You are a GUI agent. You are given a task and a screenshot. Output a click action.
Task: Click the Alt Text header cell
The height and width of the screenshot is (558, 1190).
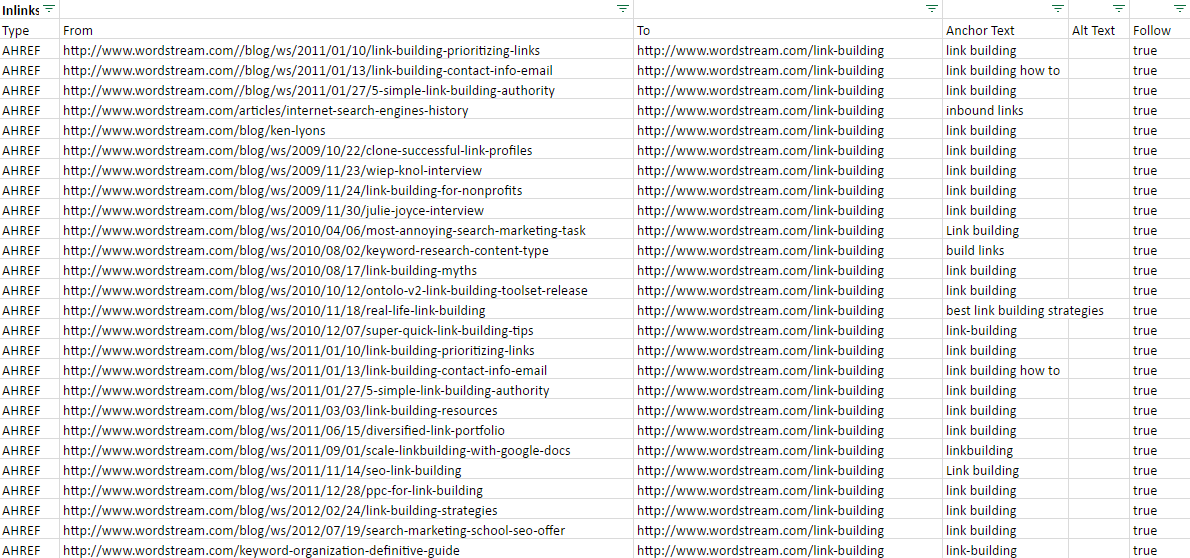pyautogui.click(x=1093, y=30)
